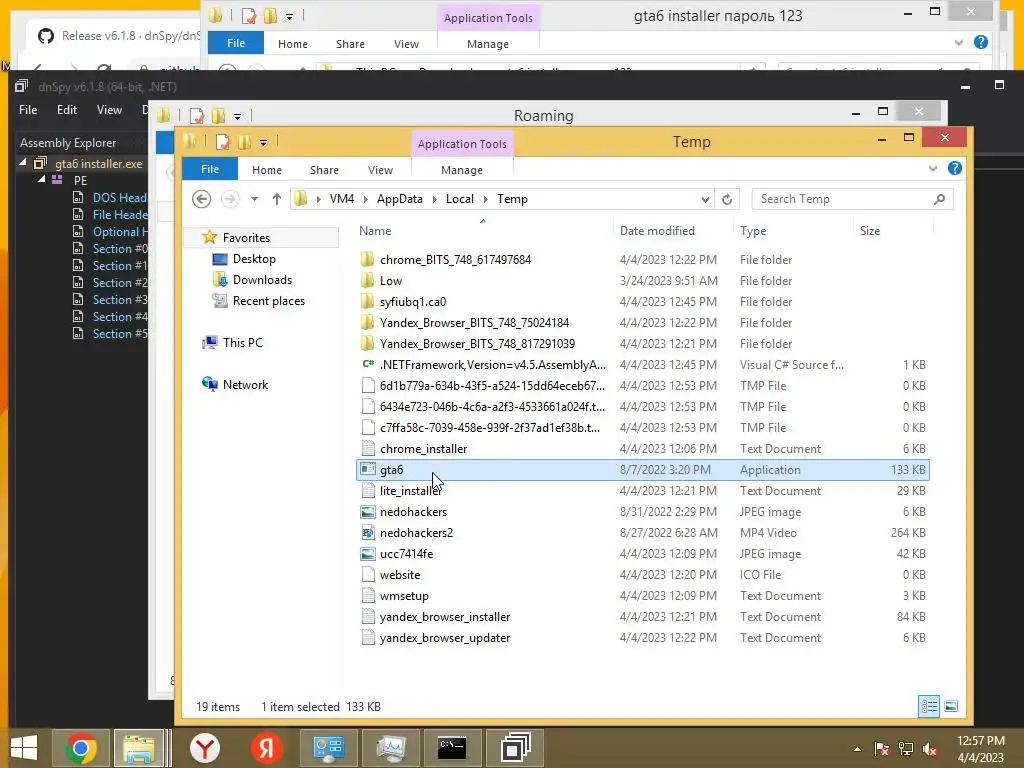Open Command Prompt from the taskbar

pyautogui.click(x=451, y=748)
